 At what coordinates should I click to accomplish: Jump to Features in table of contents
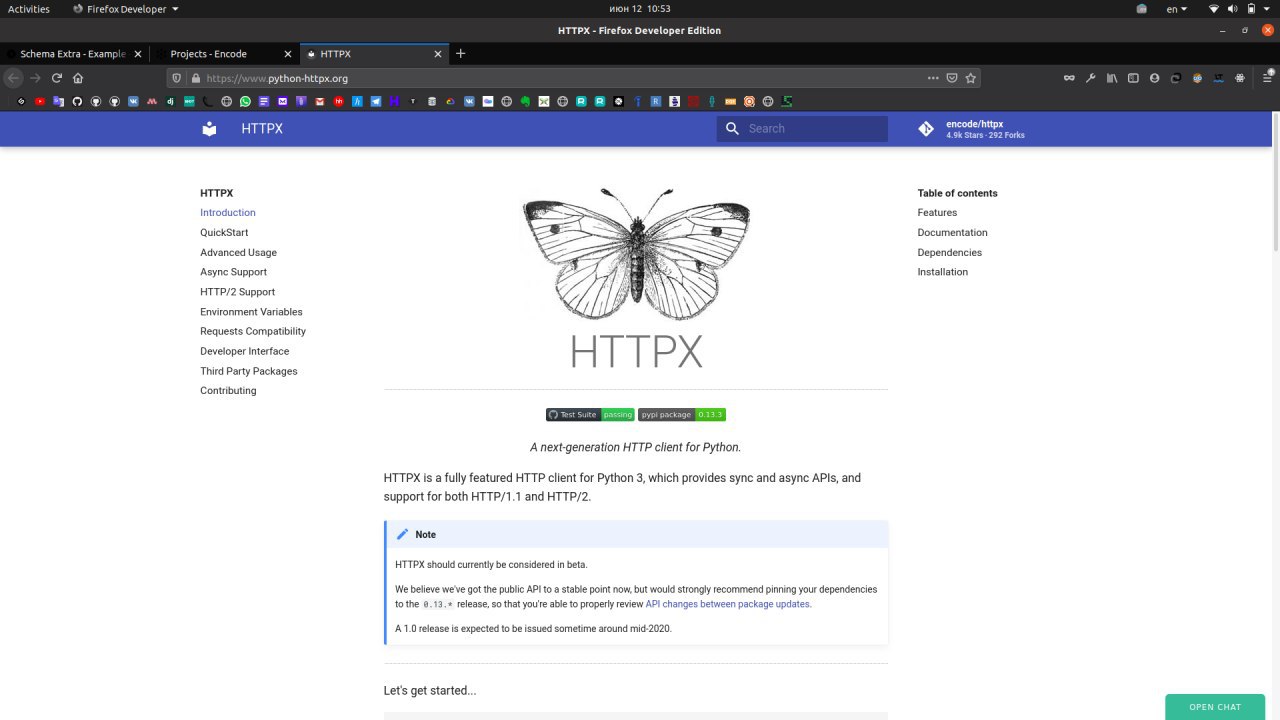click(937, 212)
